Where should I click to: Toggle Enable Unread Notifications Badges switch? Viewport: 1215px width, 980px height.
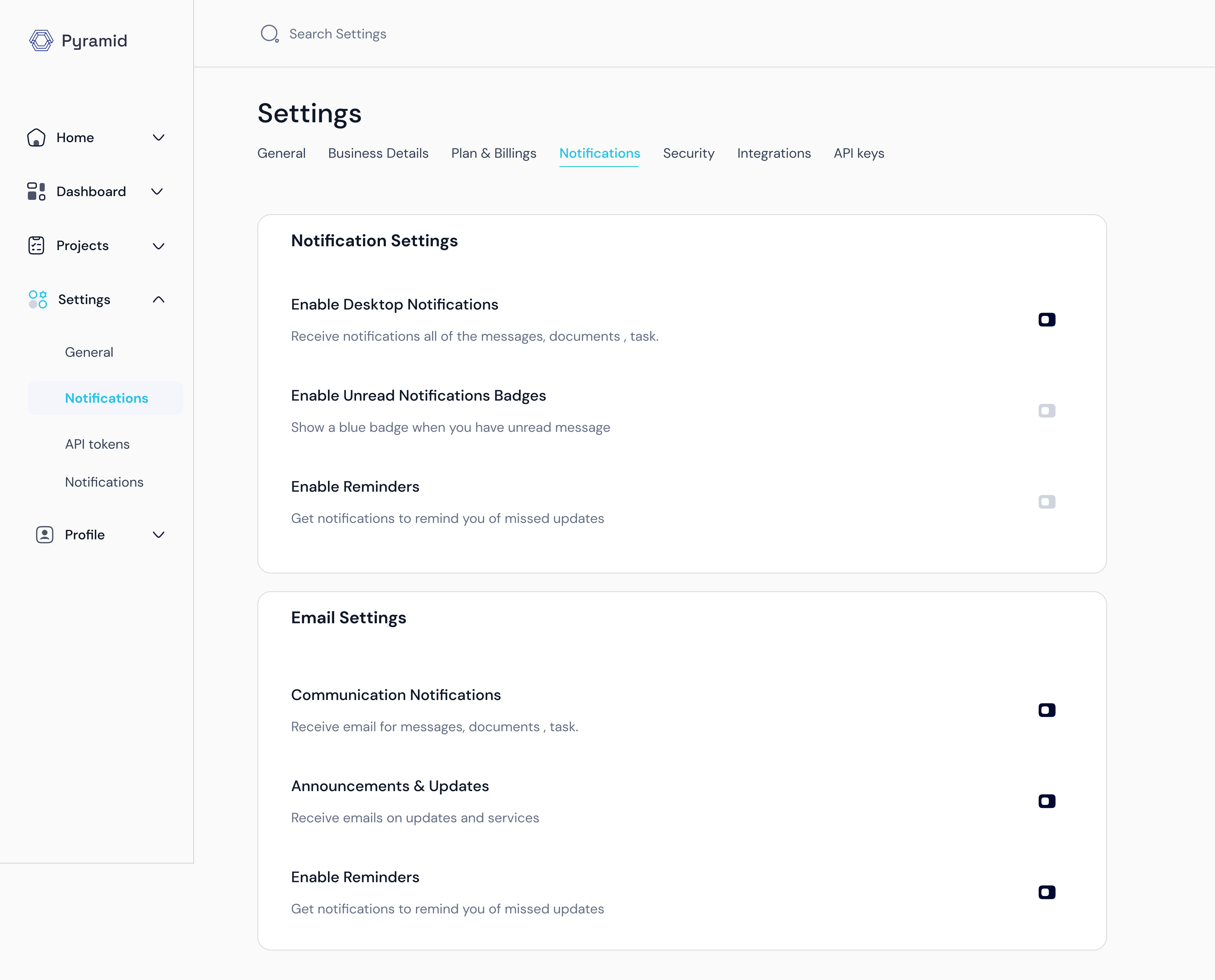pyautogui.click(x=1047, y=410)
